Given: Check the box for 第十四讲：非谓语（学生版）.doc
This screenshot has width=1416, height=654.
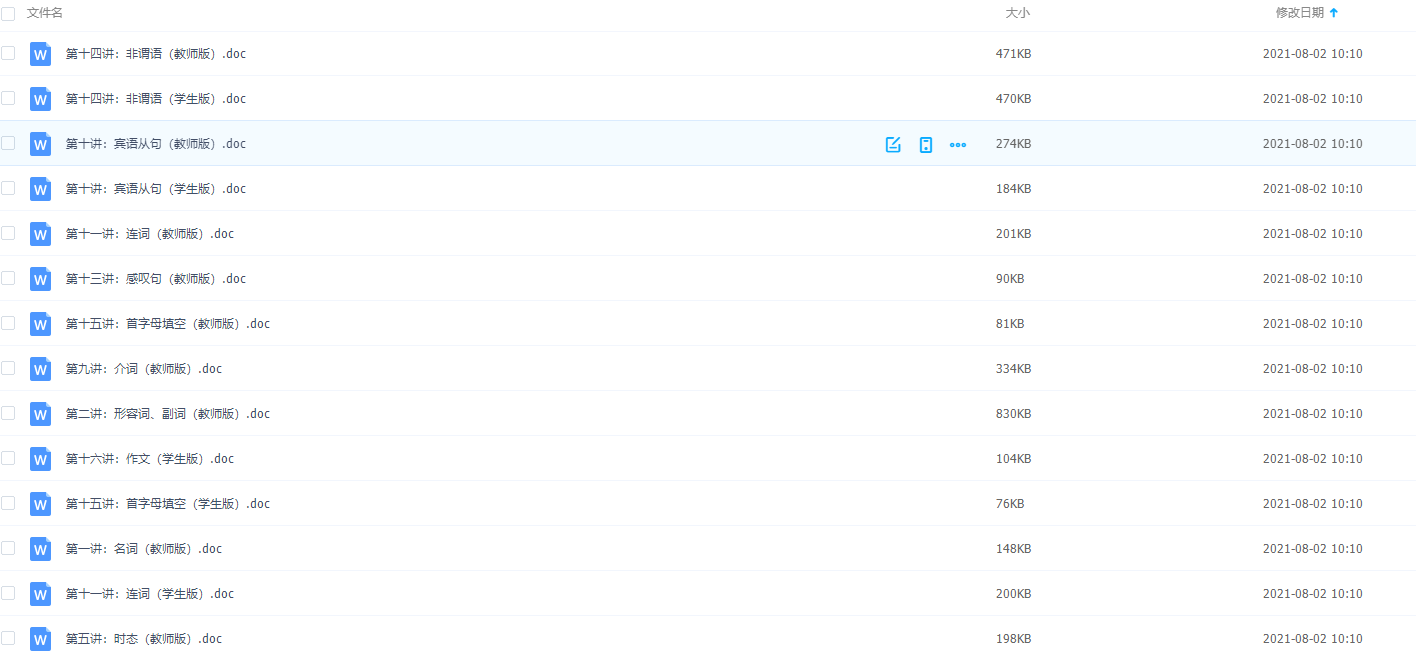Looking at the screenshot, I should click(8, 98).
